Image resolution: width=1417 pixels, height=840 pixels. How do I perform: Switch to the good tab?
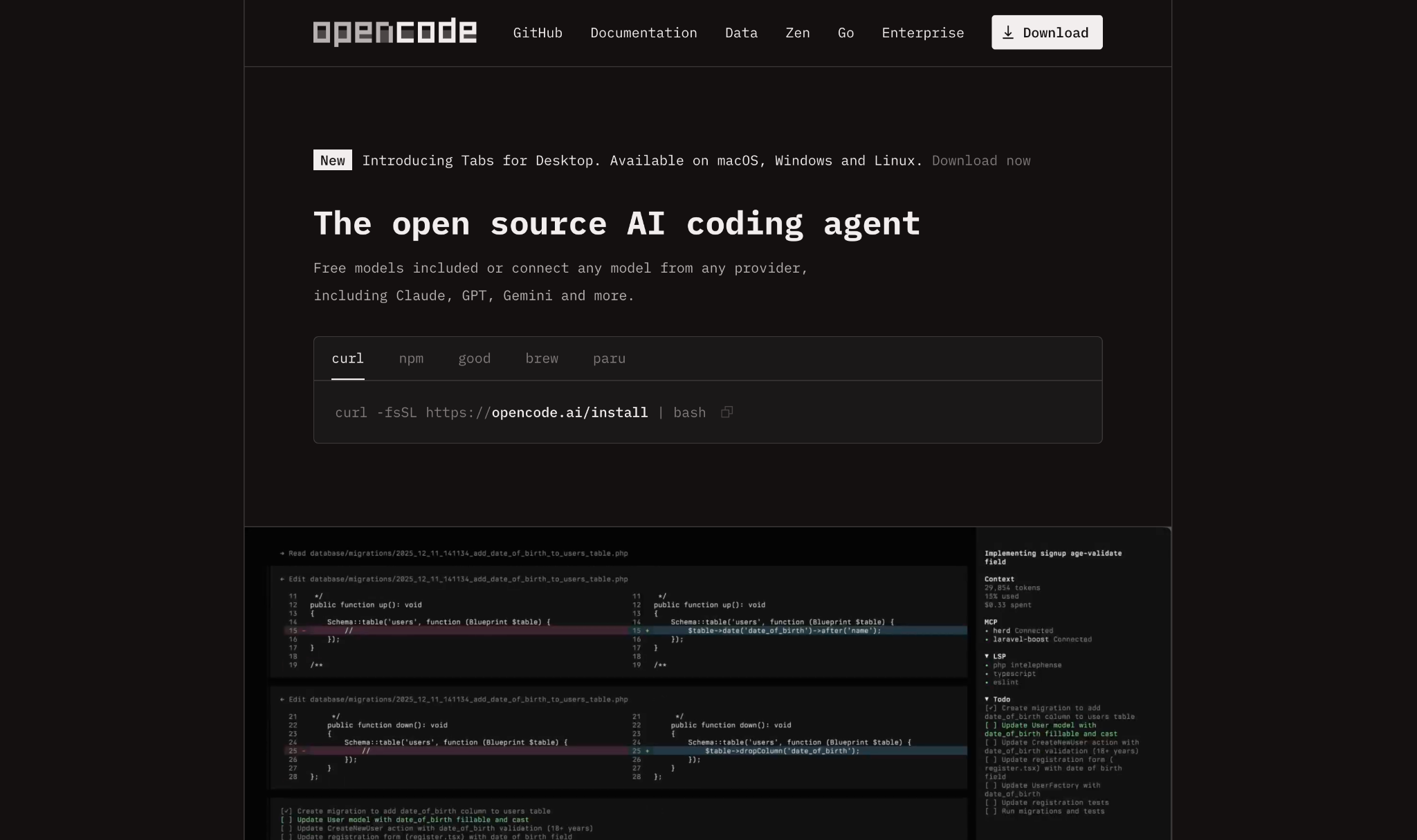click(x=474, y=358)
